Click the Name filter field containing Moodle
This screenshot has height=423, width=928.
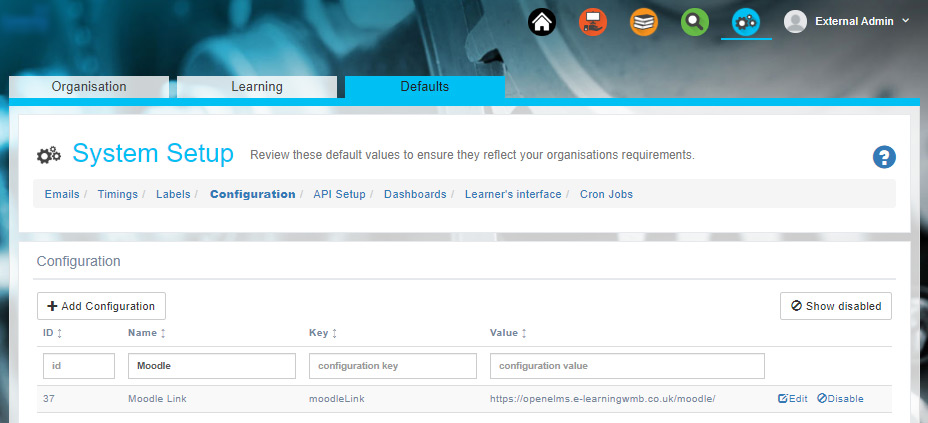click(x=212, y=366)
